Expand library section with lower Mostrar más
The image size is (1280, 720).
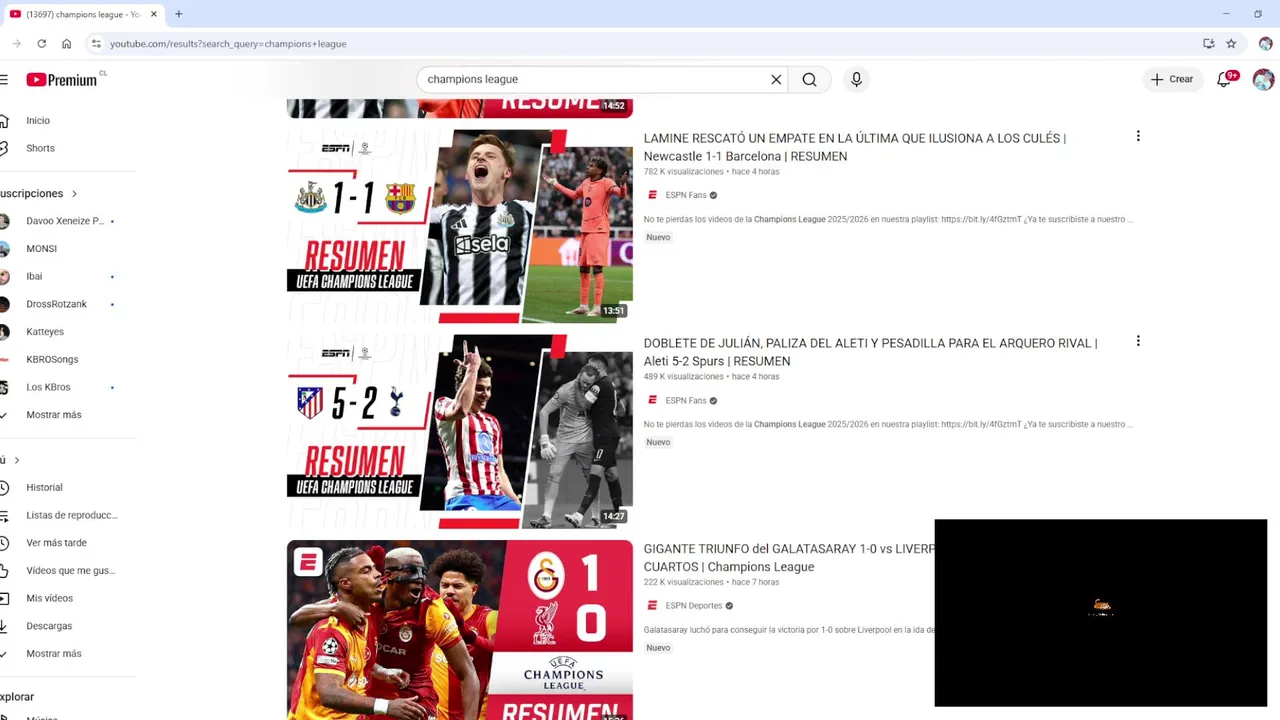54,654
